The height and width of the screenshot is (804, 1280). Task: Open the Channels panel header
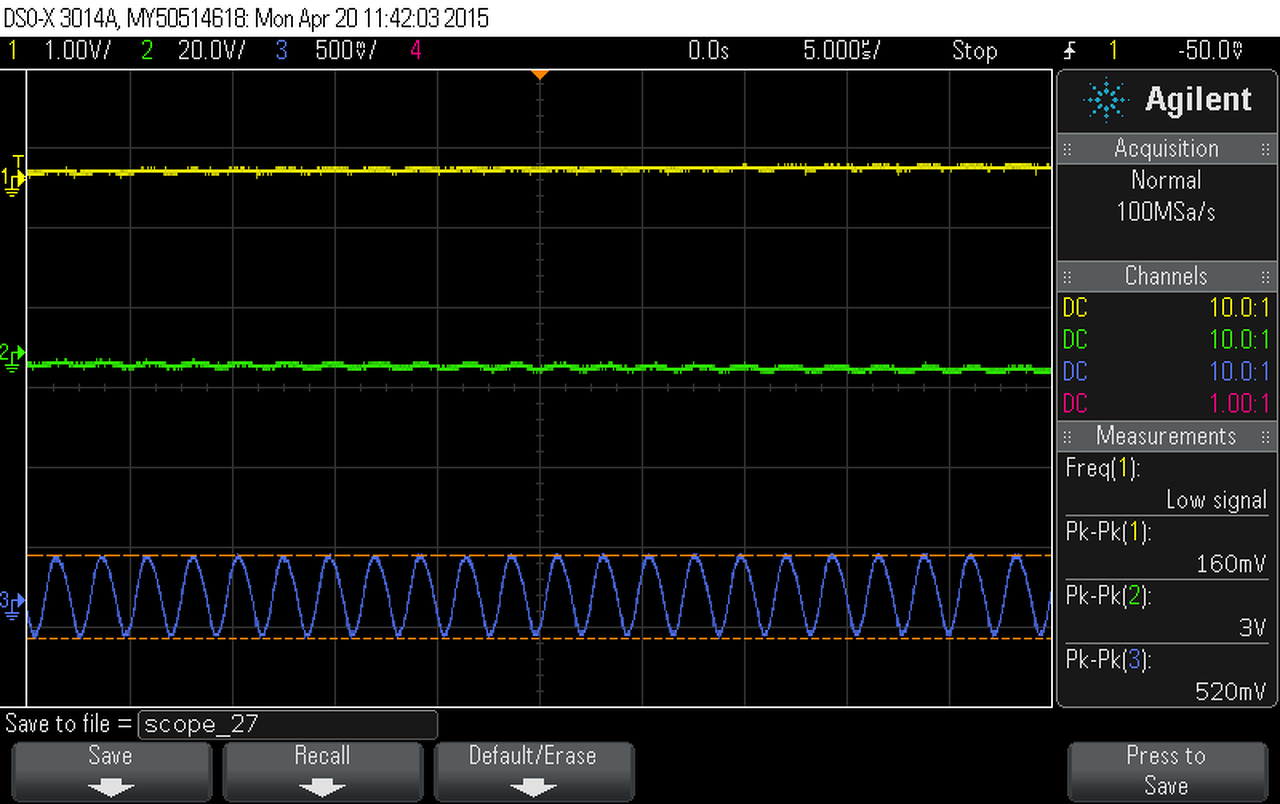(x=1166, y=276)
